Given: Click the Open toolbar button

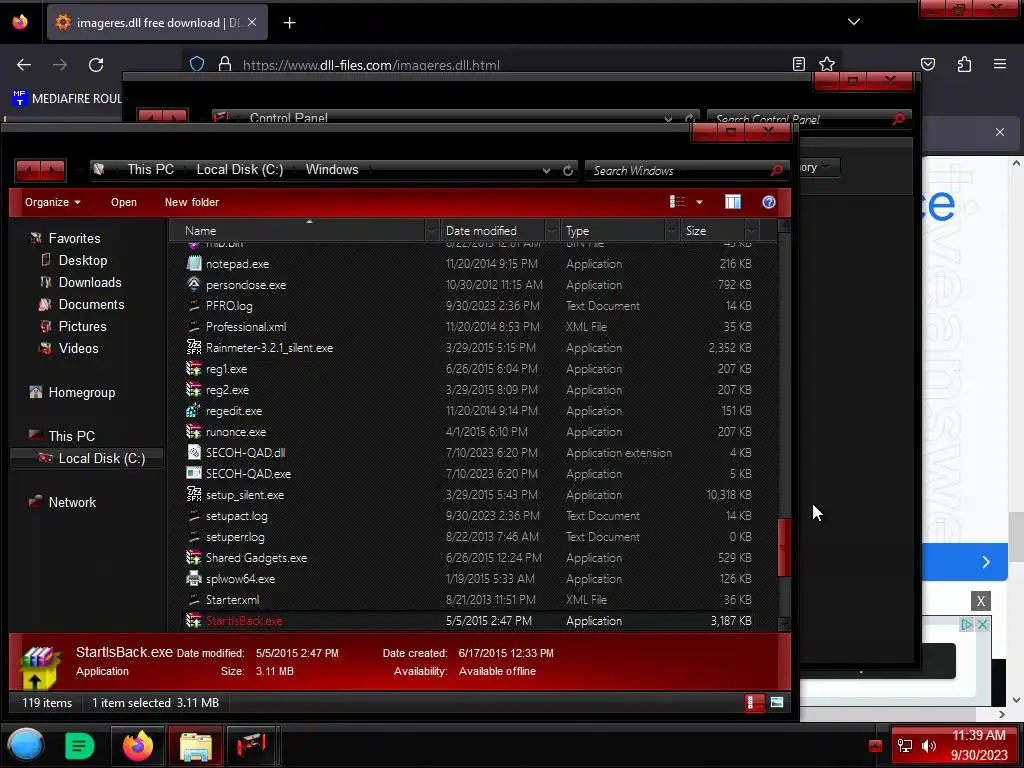Looking at the screenshot, I should (x=123, y=202).
